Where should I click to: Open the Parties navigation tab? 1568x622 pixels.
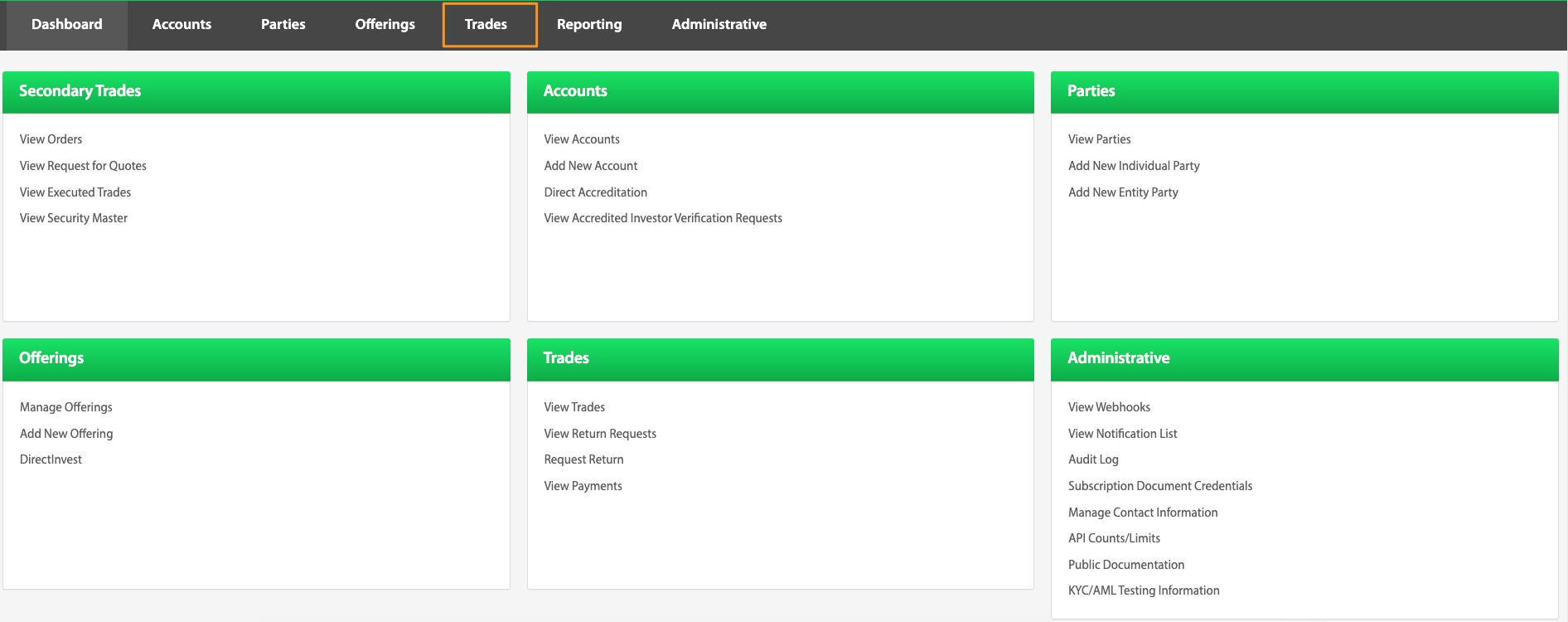[x=283, y=25]
